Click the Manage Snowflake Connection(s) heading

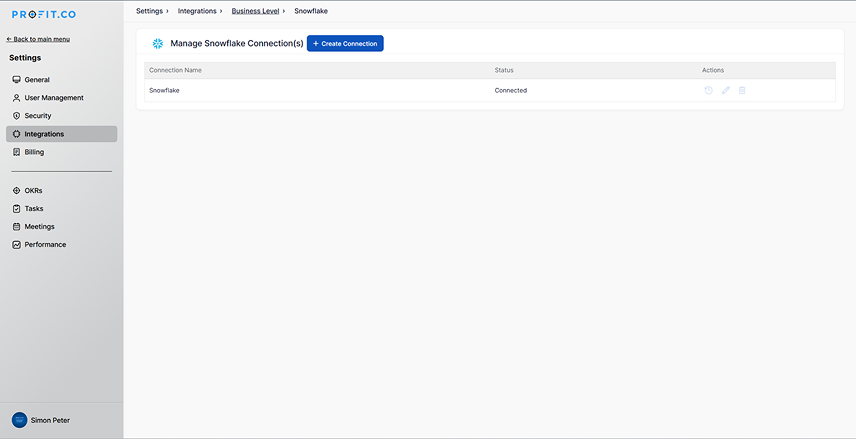click(x=237, y=44)
